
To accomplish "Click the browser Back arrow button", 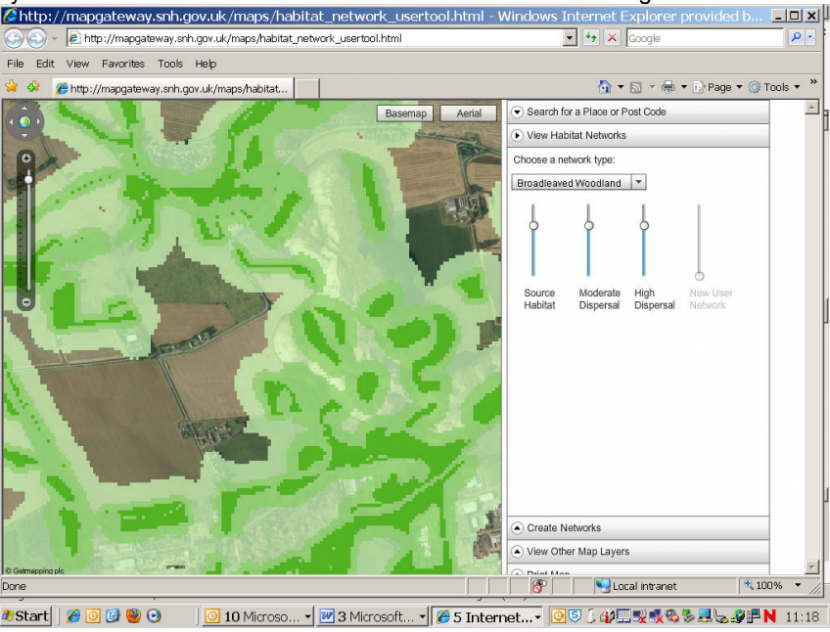I will (14, 38).
